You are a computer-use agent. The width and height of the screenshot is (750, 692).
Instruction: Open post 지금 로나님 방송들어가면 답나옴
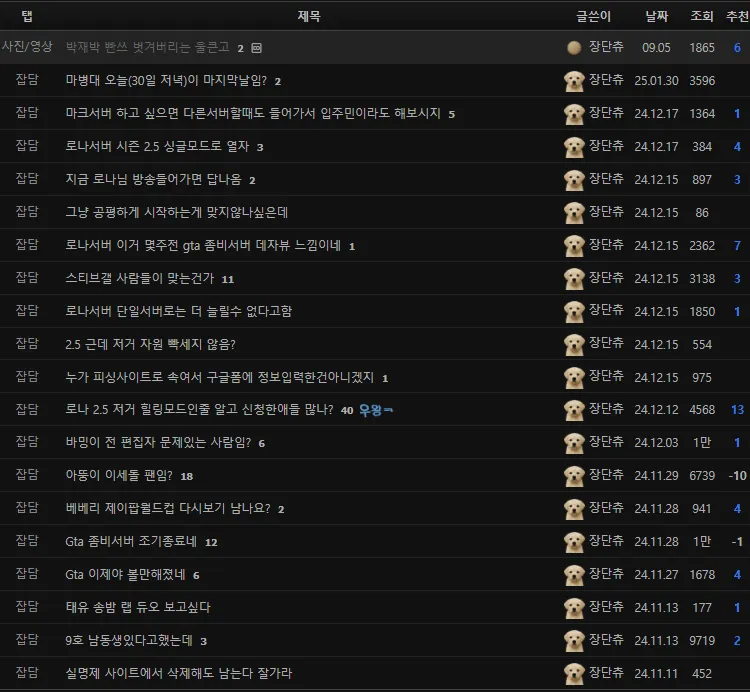154,179
